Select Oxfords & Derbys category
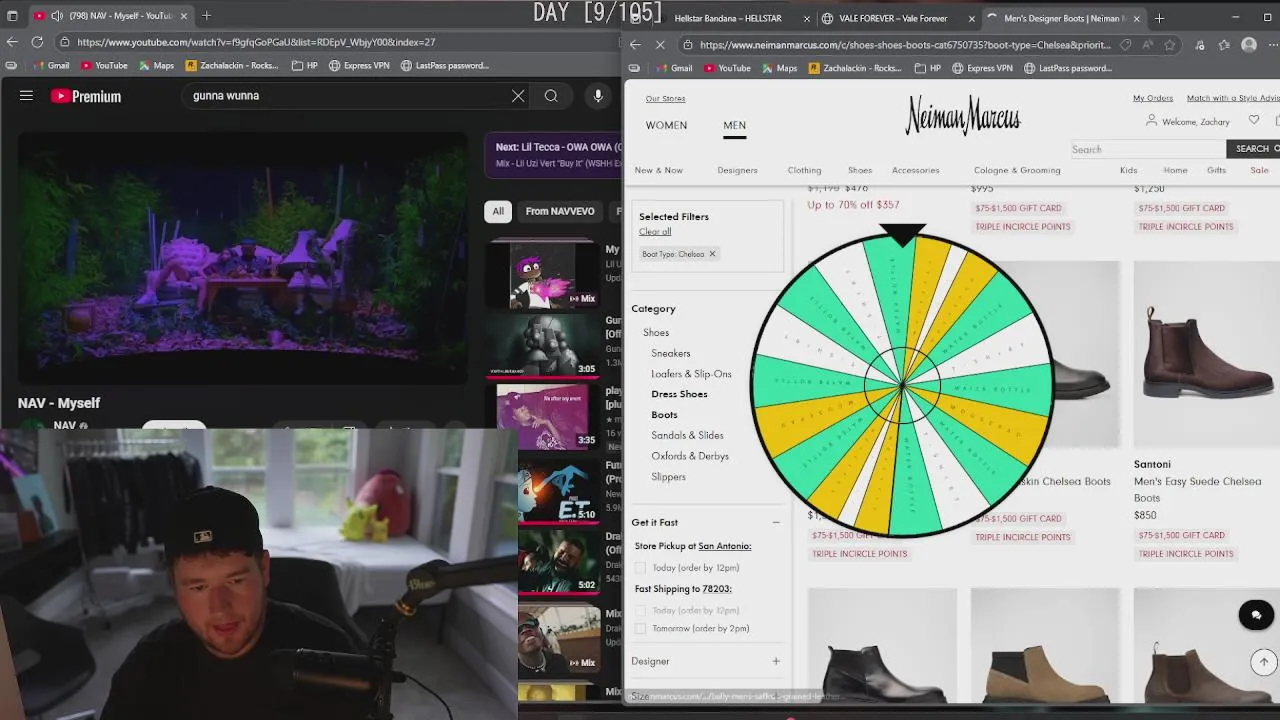Image resolution: width=1280 pixels, height=720 pixels. (x=690, y=456)
